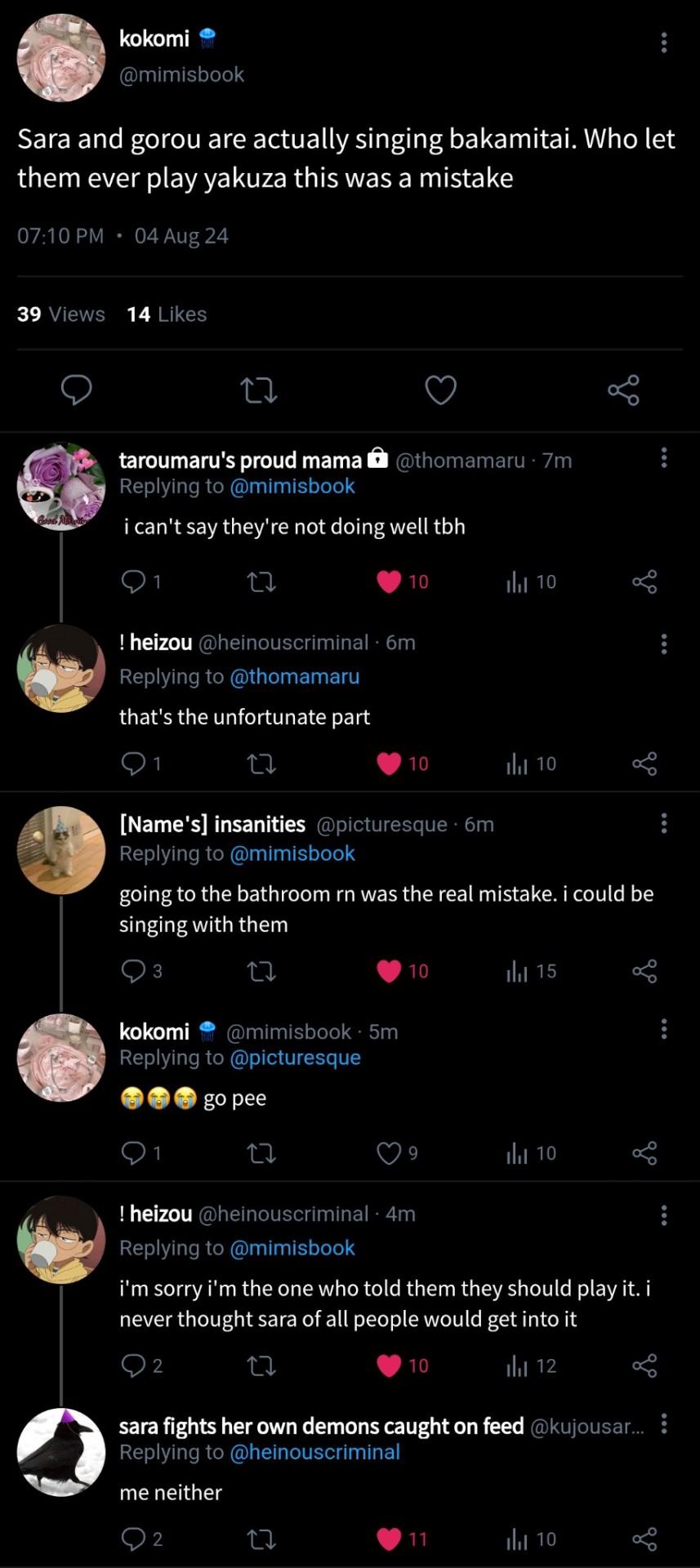Retweet kokomi's main bakamitai tweet

click(x=260, y=390)
